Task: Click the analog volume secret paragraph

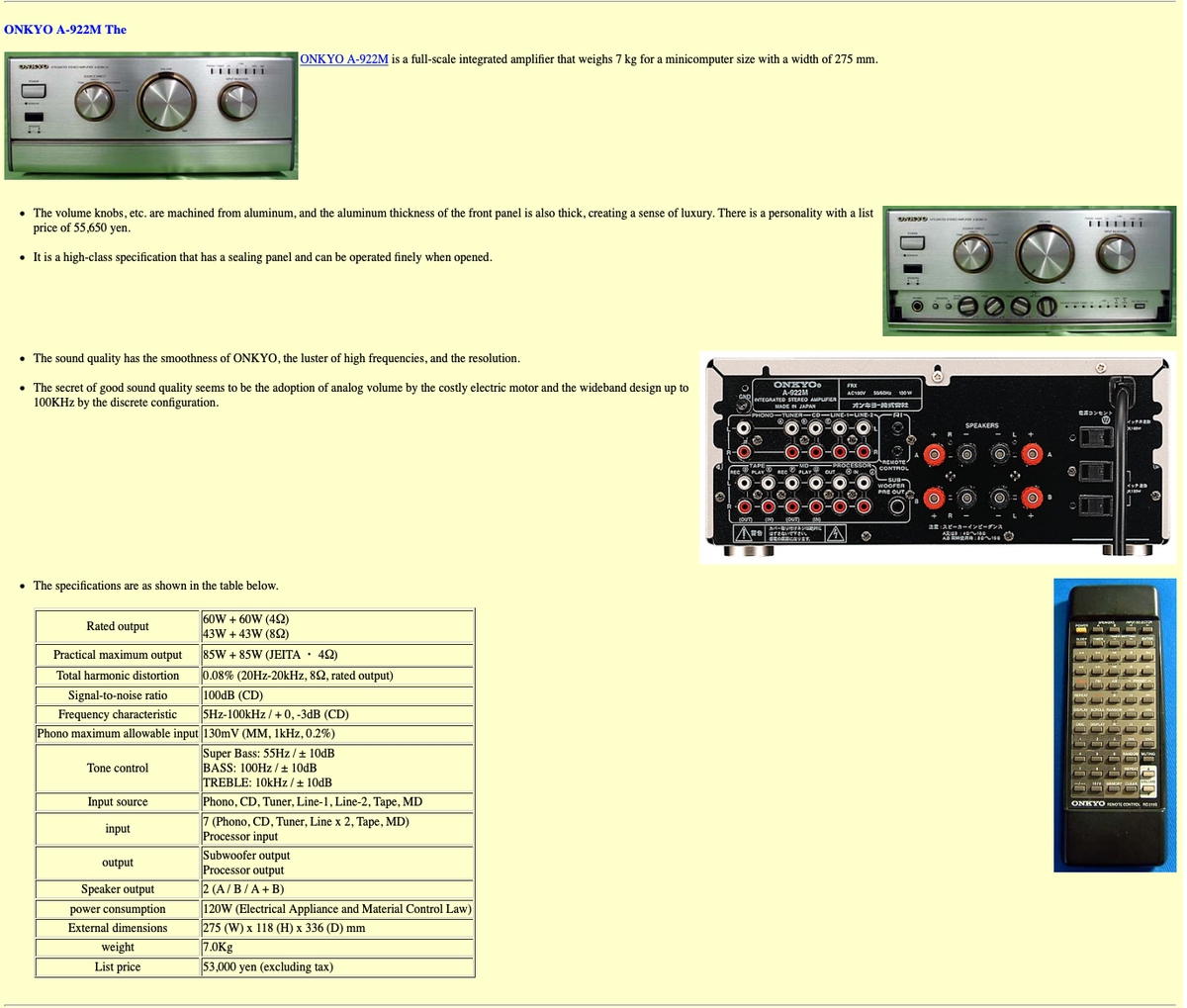Action: tap(361, 396)
